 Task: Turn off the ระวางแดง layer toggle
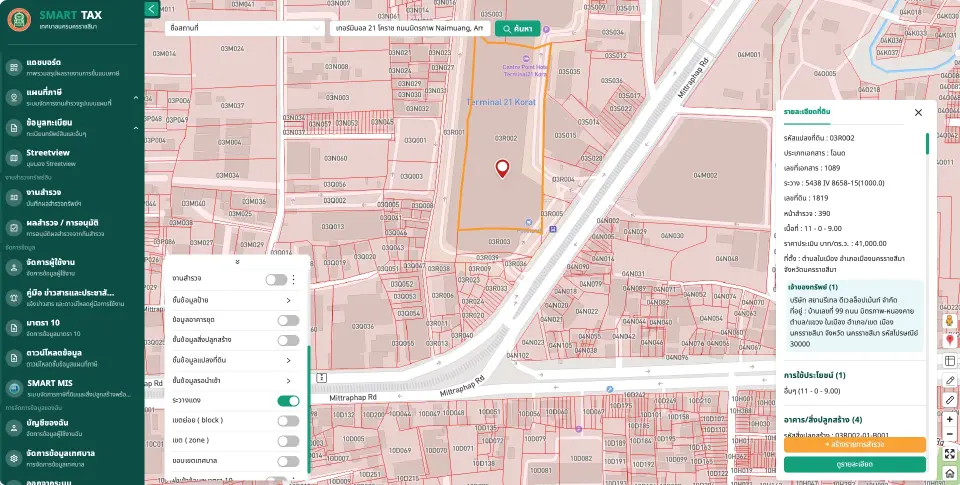[288, 400]
